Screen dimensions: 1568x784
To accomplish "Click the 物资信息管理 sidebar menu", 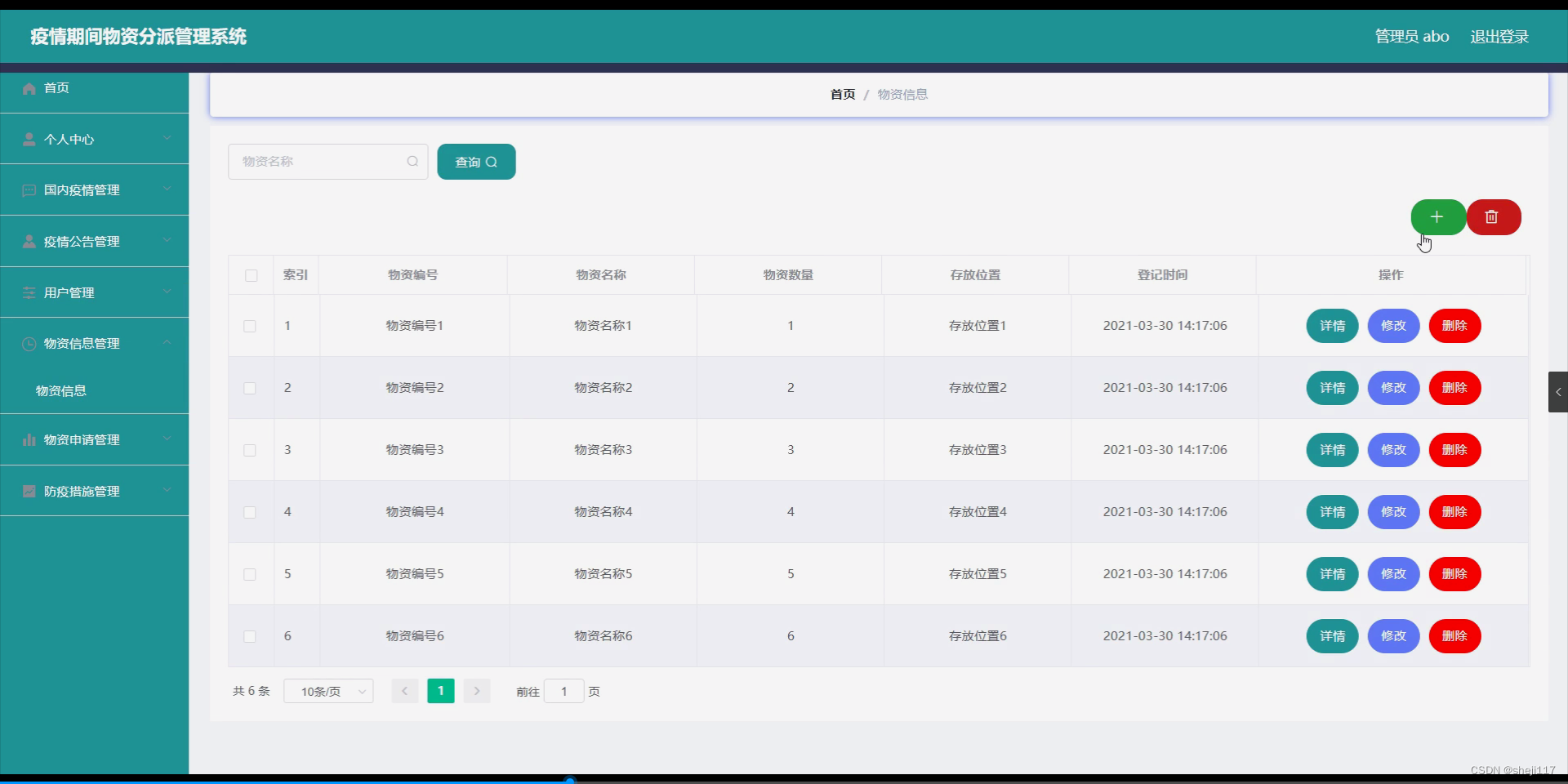I will pyautogui.click(x=95, y=344).
